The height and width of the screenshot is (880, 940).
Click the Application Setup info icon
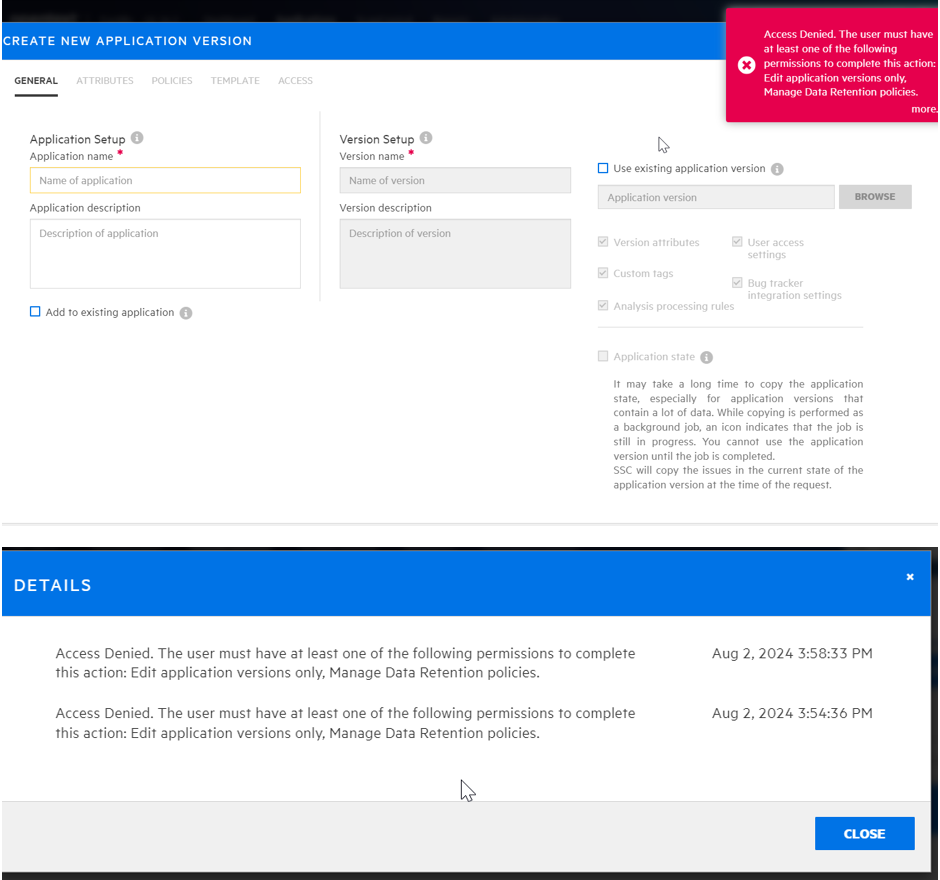tap(137, 138)
